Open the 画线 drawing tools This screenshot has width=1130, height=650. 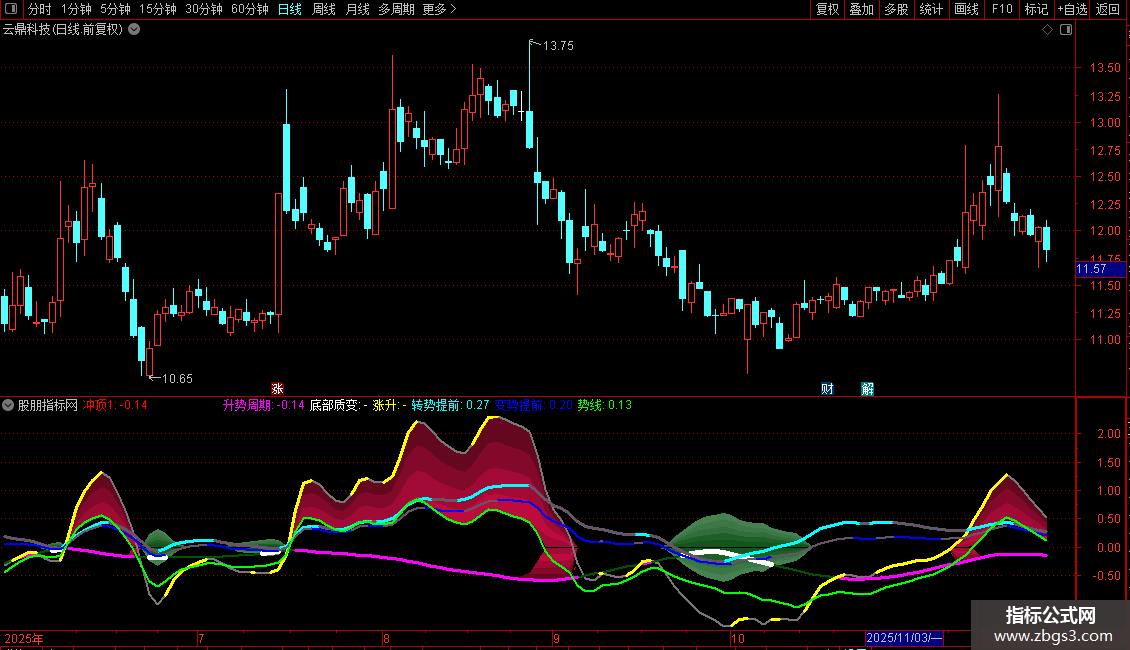(966, 10)
